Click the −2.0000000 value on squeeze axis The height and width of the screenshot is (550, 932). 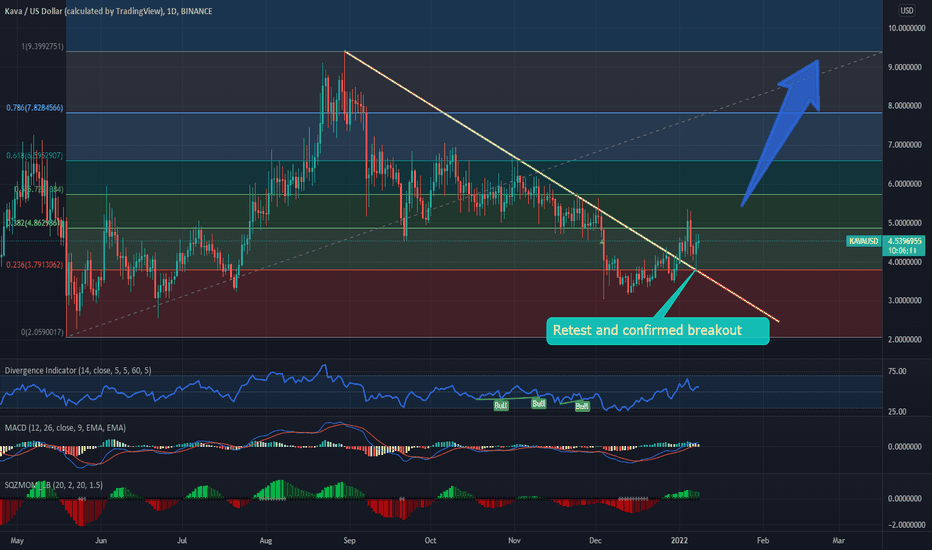905,525
